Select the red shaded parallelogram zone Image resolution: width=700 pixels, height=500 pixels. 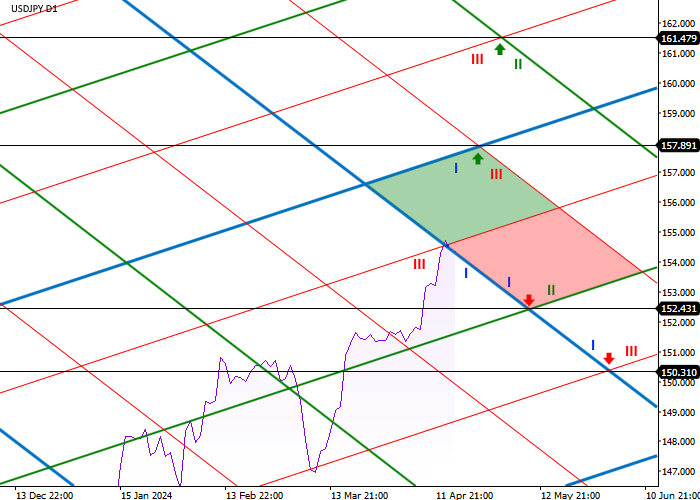[x=545, y=257]
